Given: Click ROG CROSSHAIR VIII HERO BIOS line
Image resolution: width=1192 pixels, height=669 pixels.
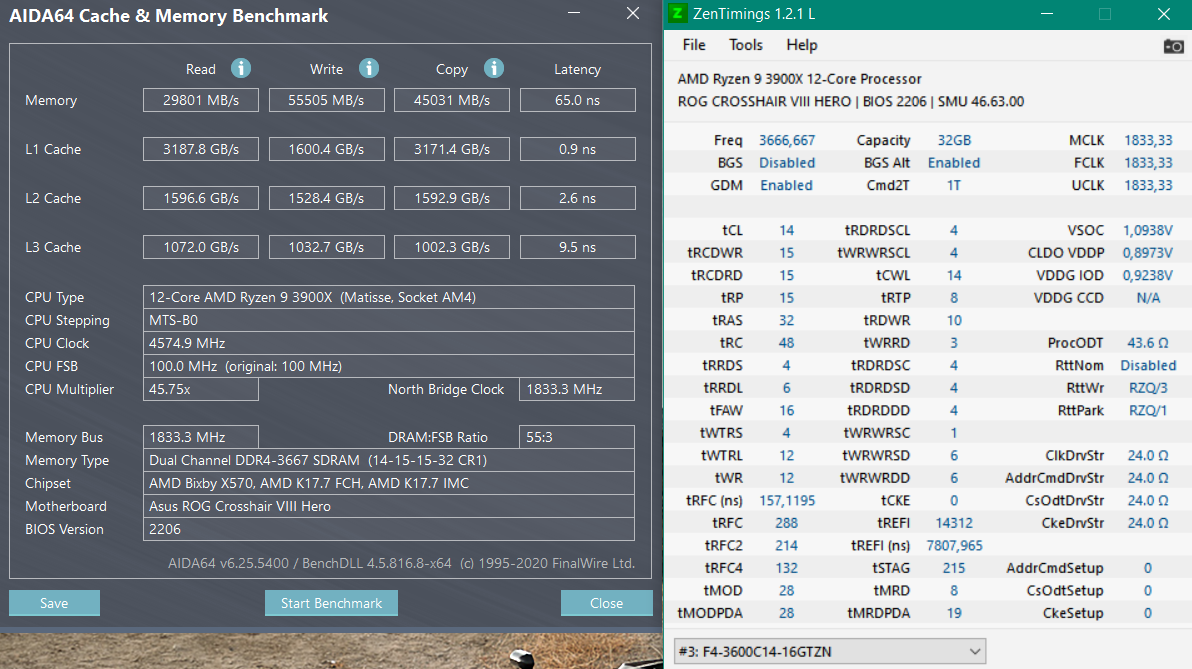Looking at the screenshot, I should 851,102.
